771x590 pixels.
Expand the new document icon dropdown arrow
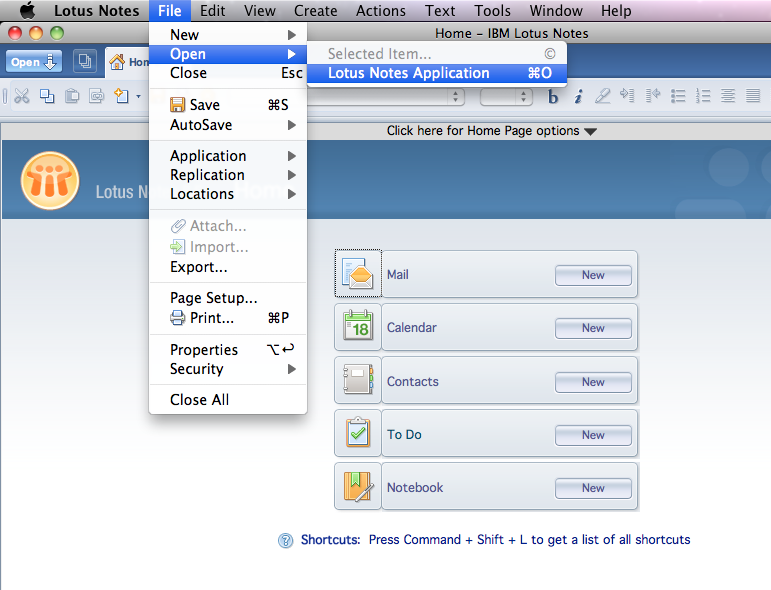pyautogui.click(x=139, y=96)
